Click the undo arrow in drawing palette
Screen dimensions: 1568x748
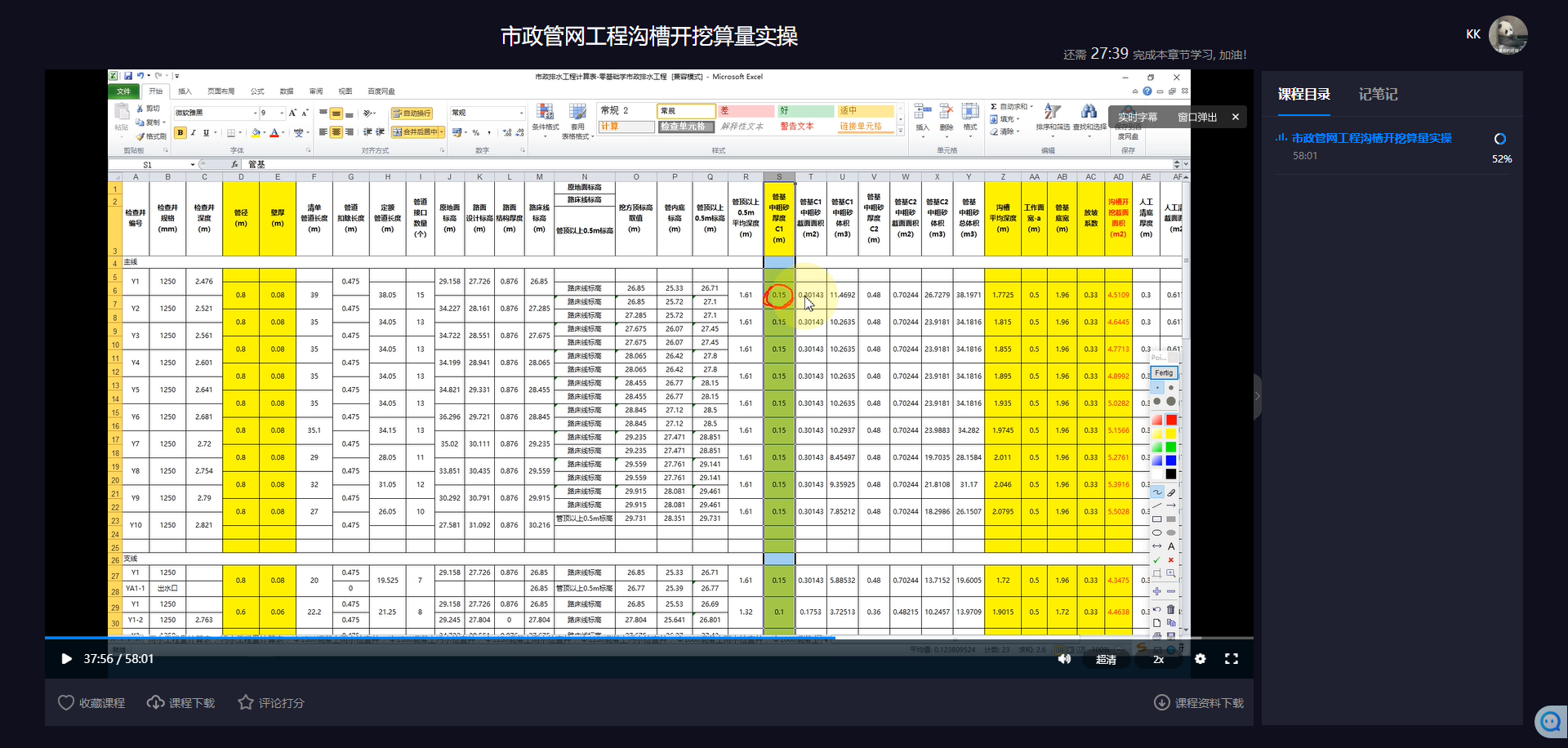1156,609
